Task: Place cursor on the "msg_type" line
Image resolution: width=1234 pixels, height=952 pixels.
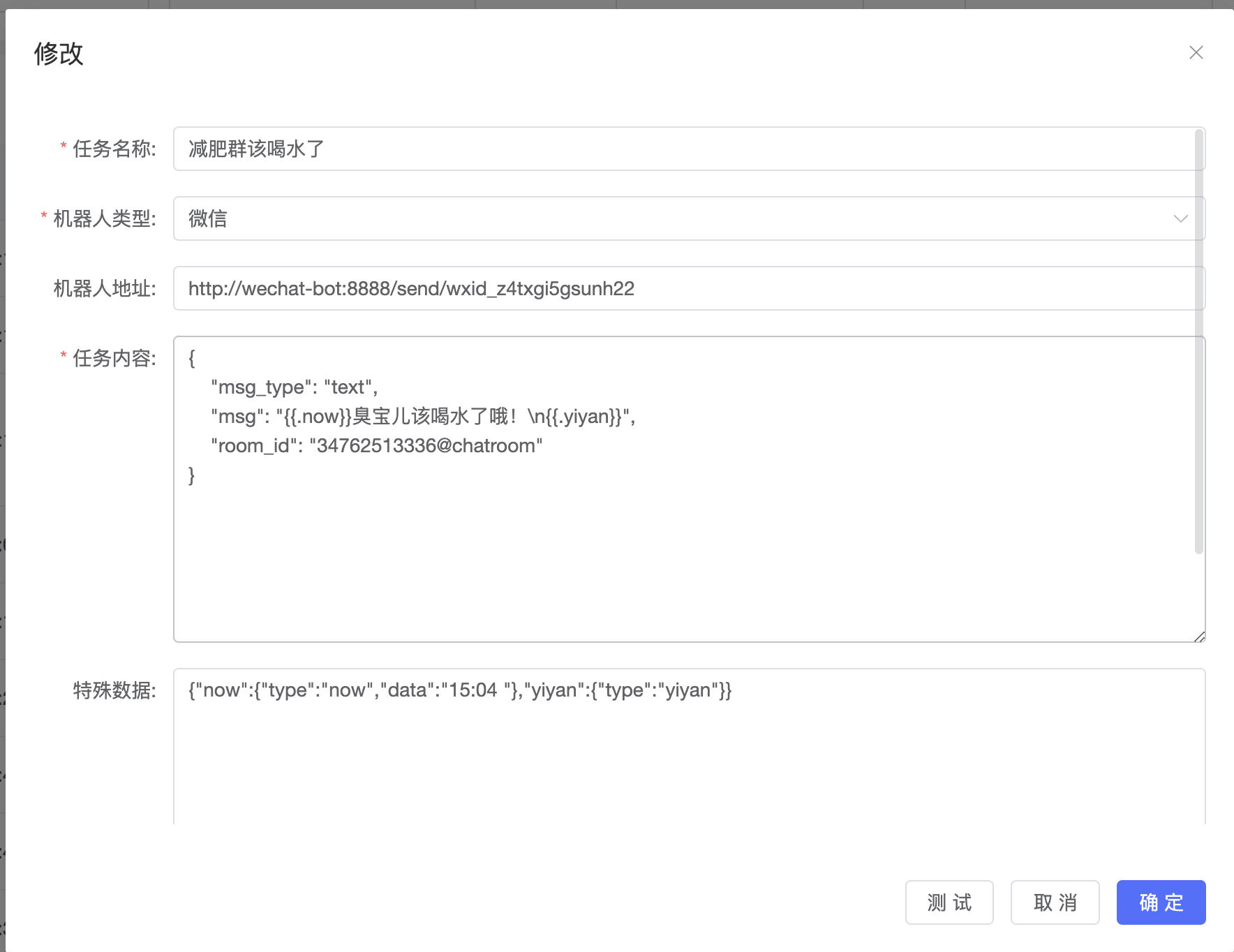Action: [x=294, y=387]
